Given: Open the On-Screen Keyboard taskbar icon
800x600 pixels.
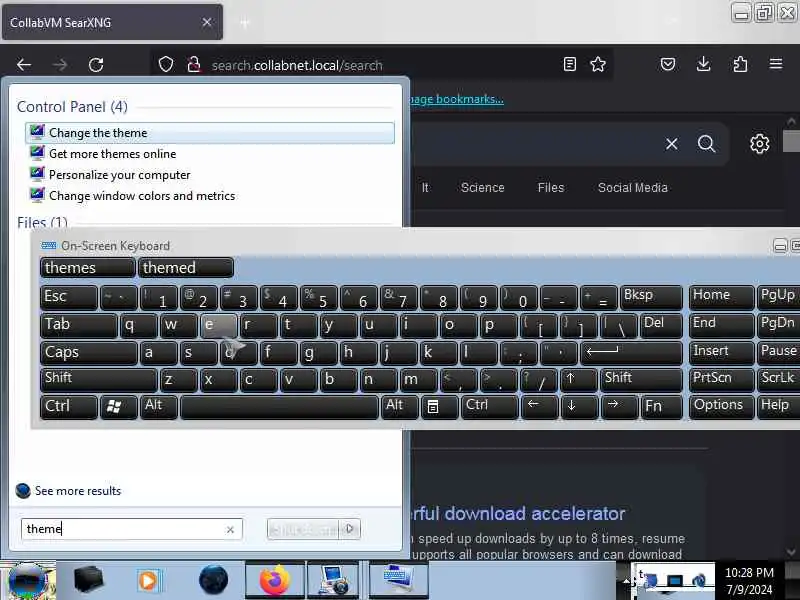Looking at the screenshot, I should 398,581.
